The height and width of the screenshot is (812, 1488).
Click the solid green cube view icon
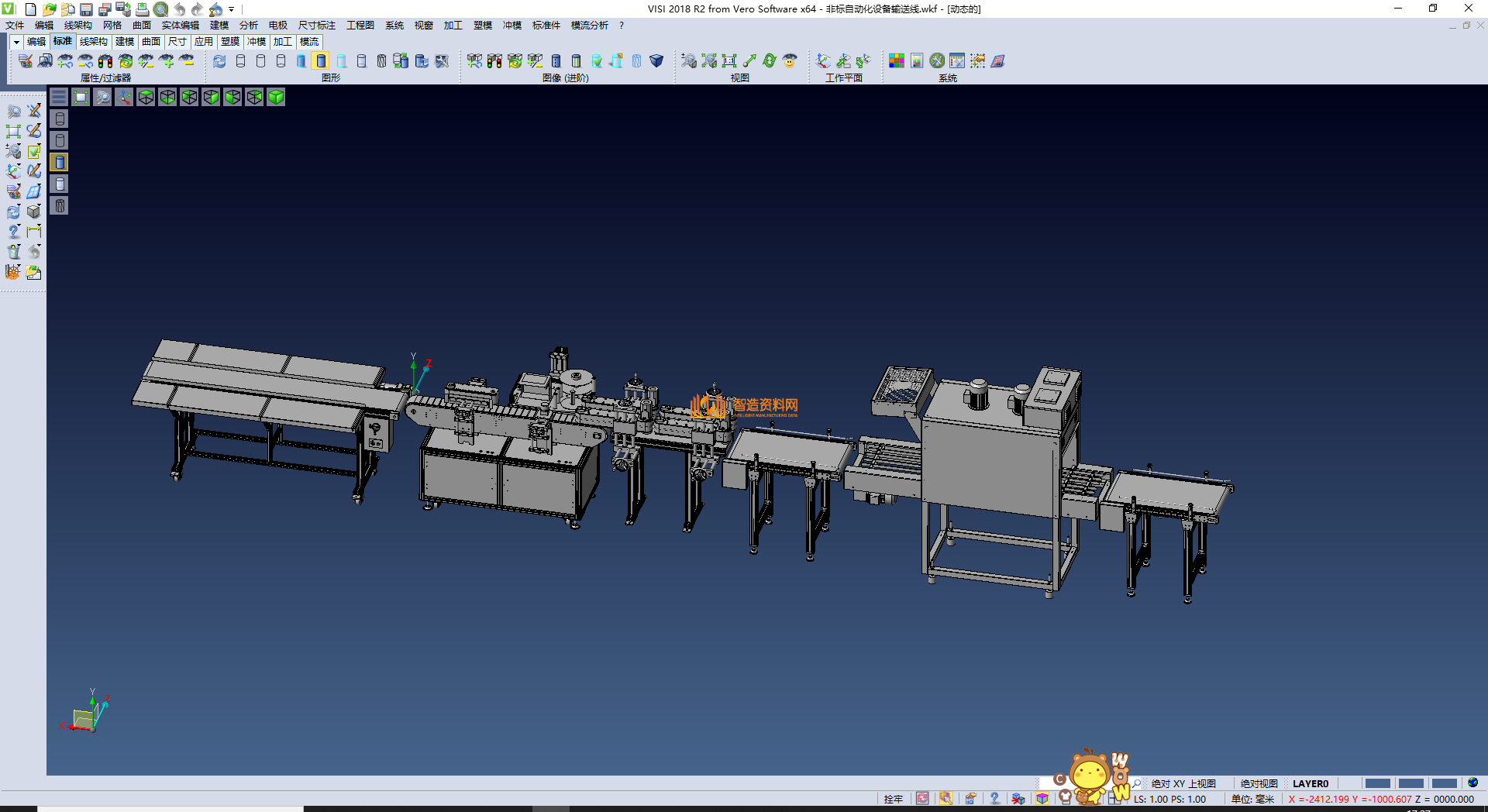[x=276, y=97]
